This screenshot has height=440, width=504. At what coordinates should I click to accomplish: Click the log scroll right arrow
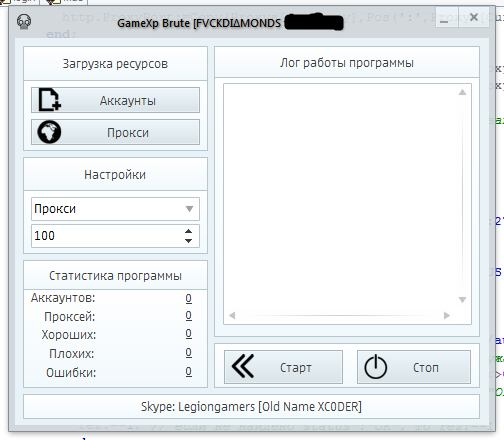click(x=447, y=315)
